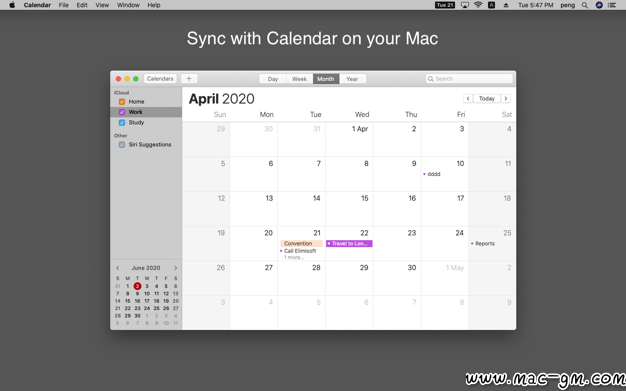Open the Travel to Lon... event
This screenshot has height=391, width=626.
(x=349, y=243)
